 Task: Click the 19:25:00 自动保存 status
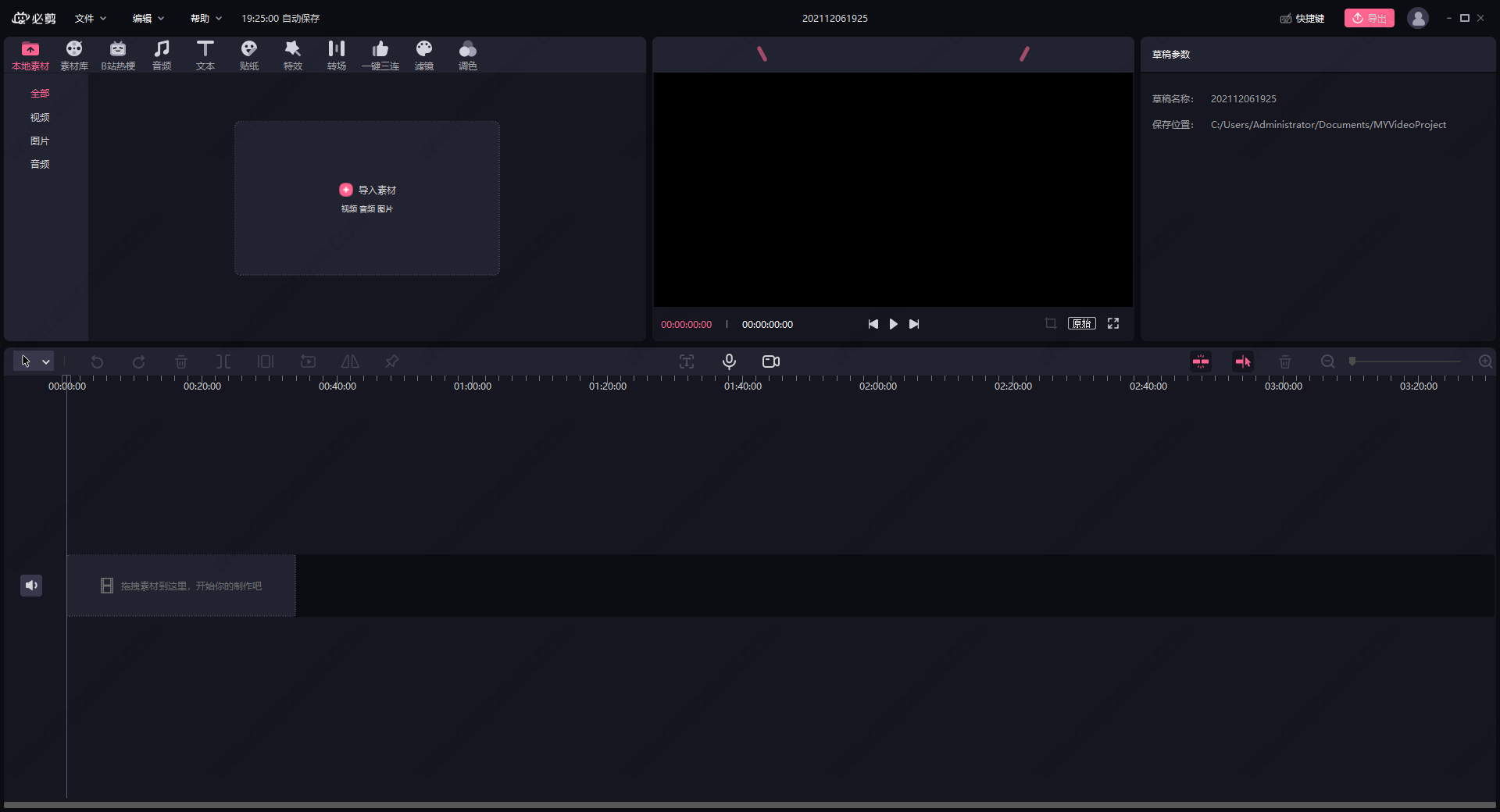[x=280, y=18]
